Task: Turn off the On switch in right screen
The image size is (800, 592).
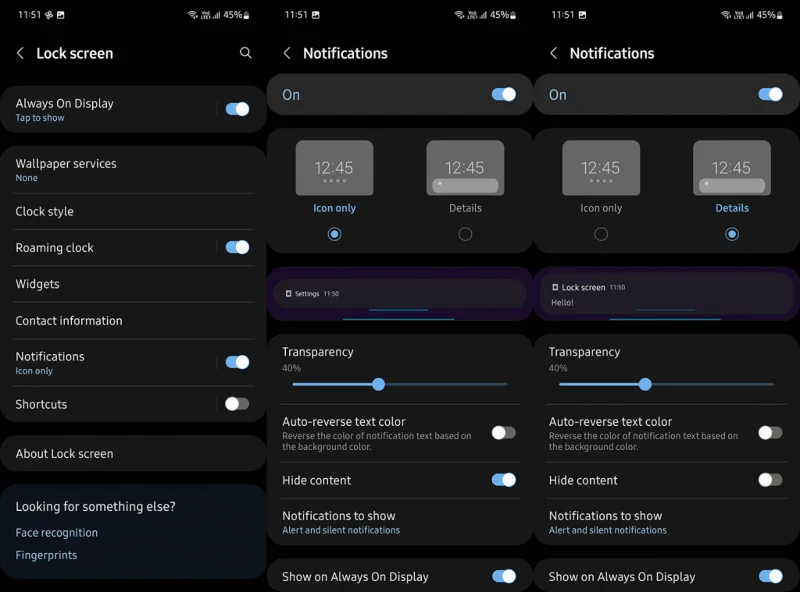Action: (770, 94)
